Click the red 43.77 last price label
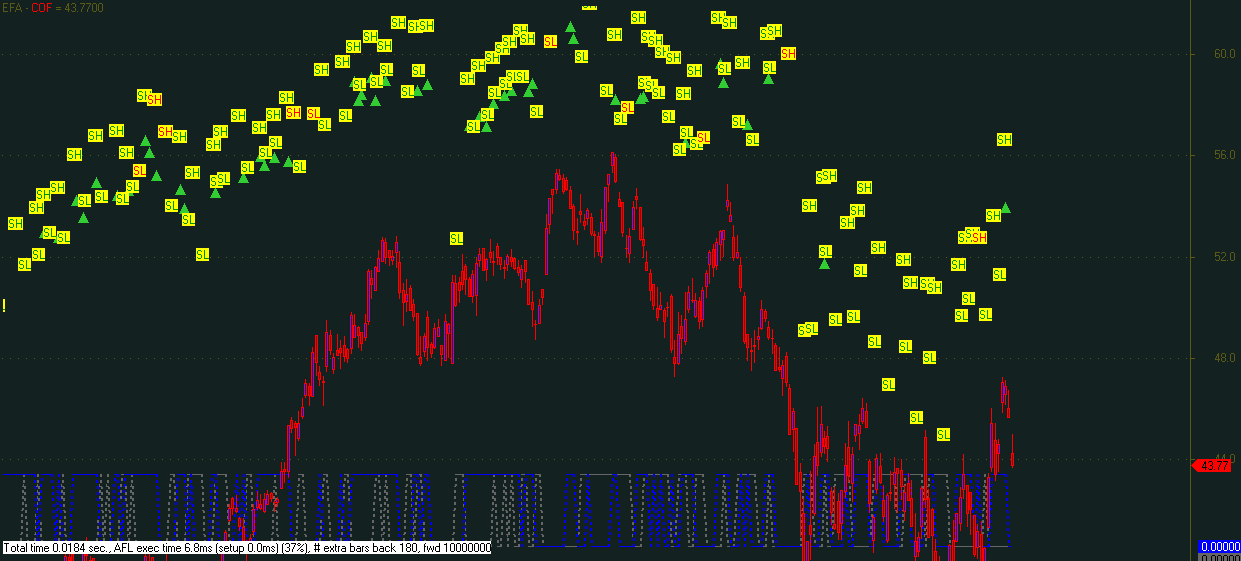1241x561 pixels. (1214, 465)
